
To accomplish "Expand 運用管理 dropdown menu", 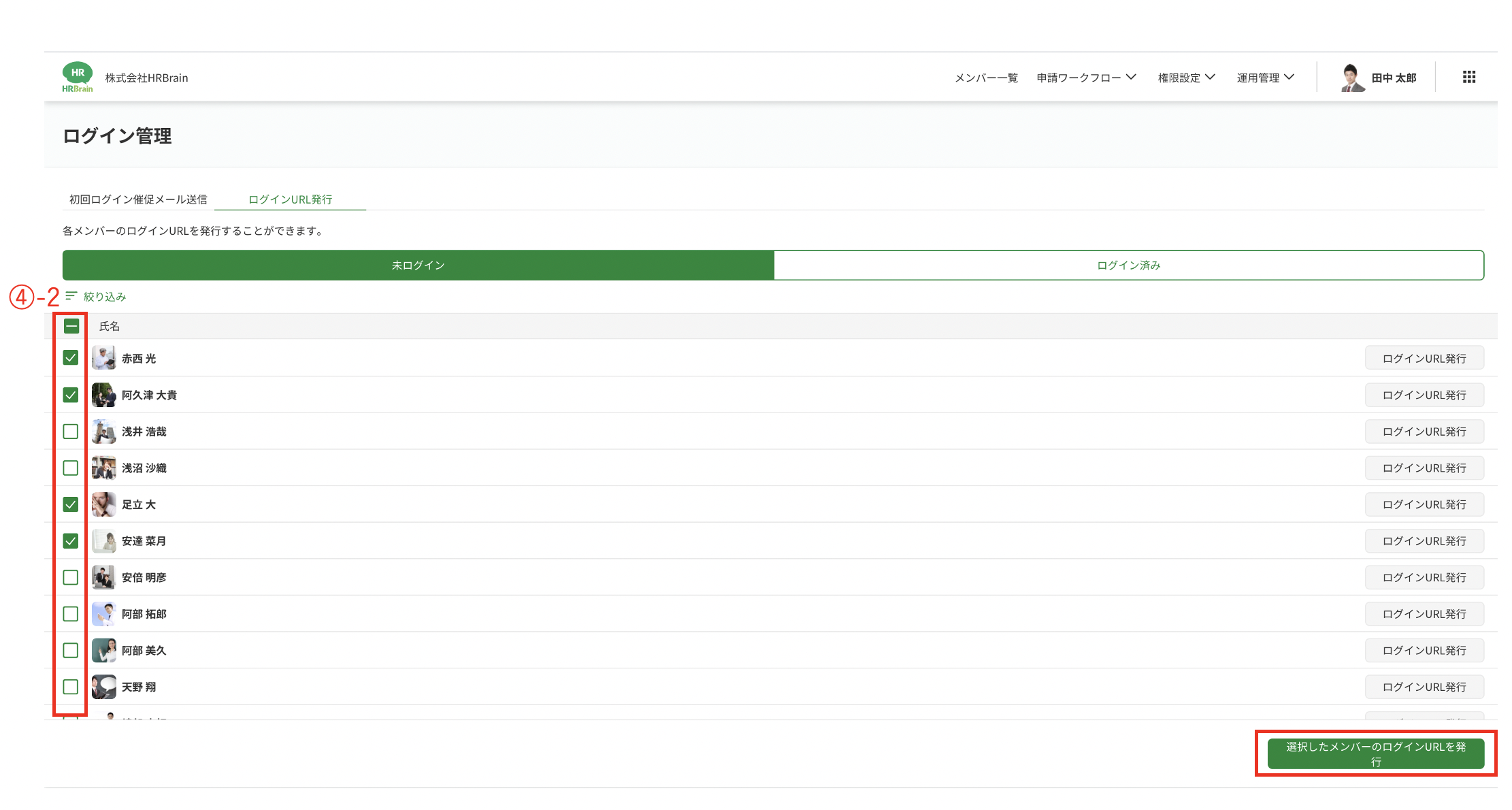I will tap(1265, 78).
